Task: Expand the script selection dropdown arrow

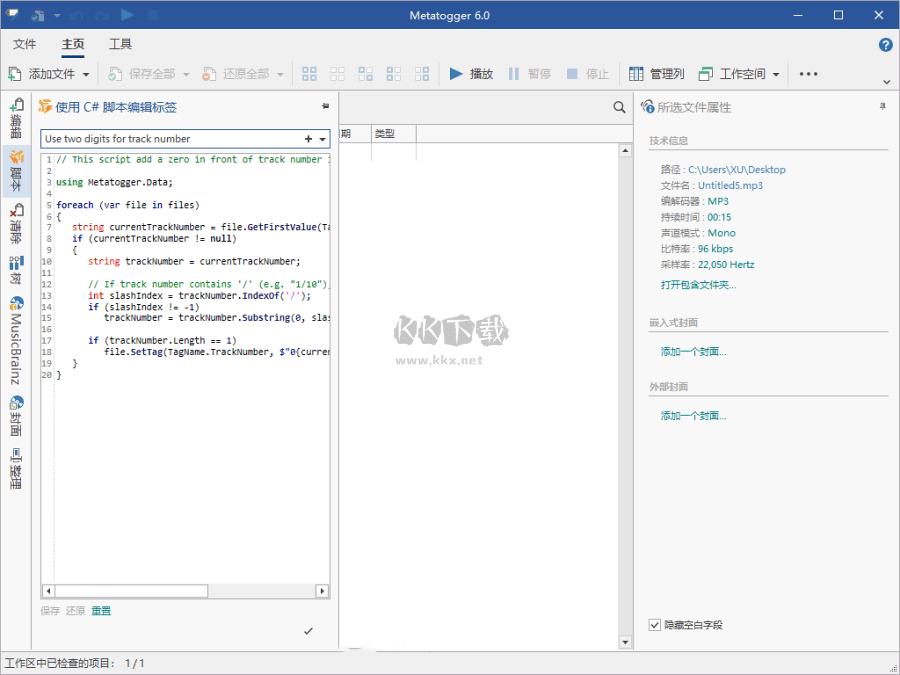Action: (322, 139)
